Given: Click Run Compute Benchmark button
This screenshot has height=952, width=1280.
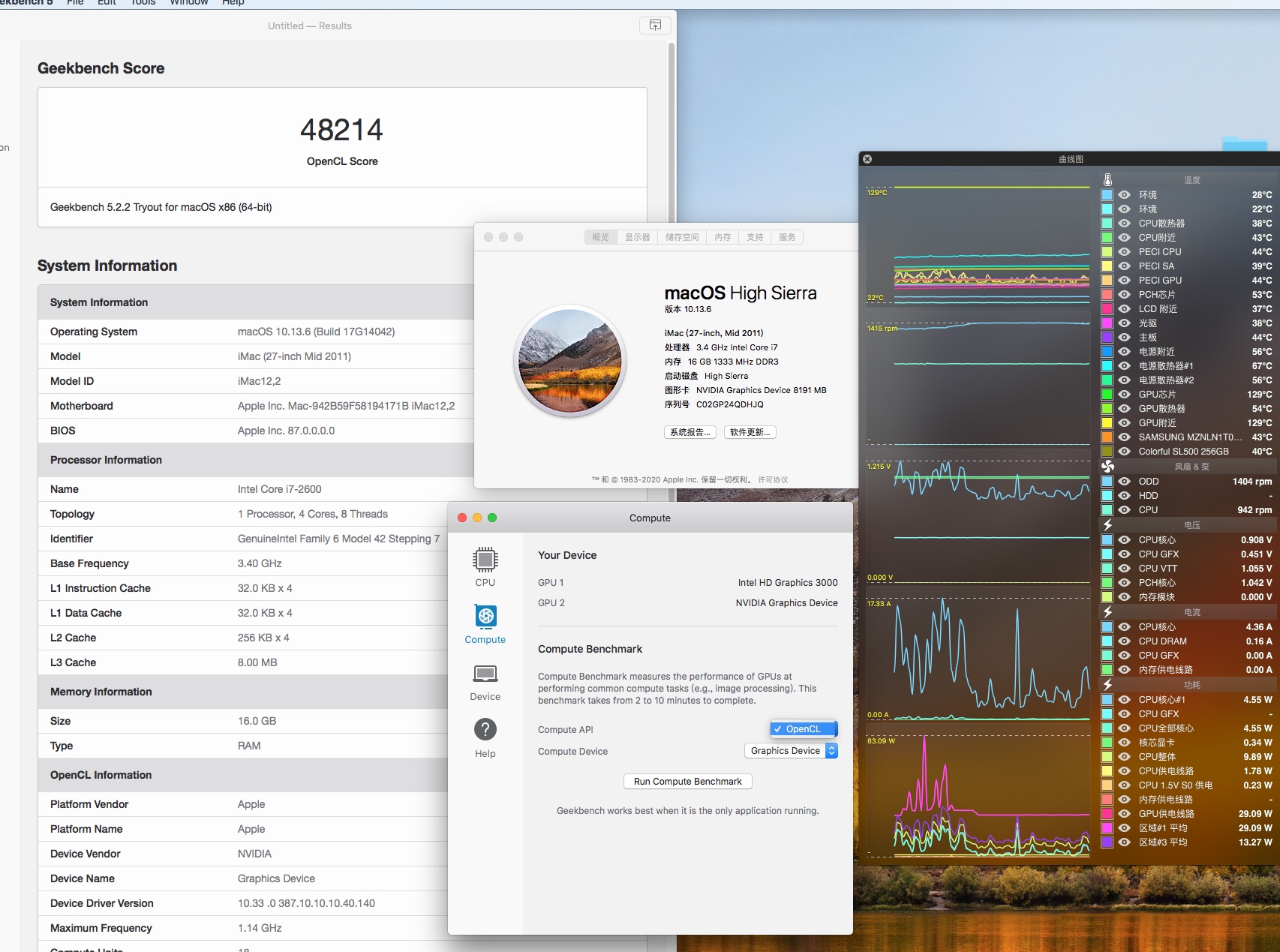Looking at the screenshot, I should [687, 782].
